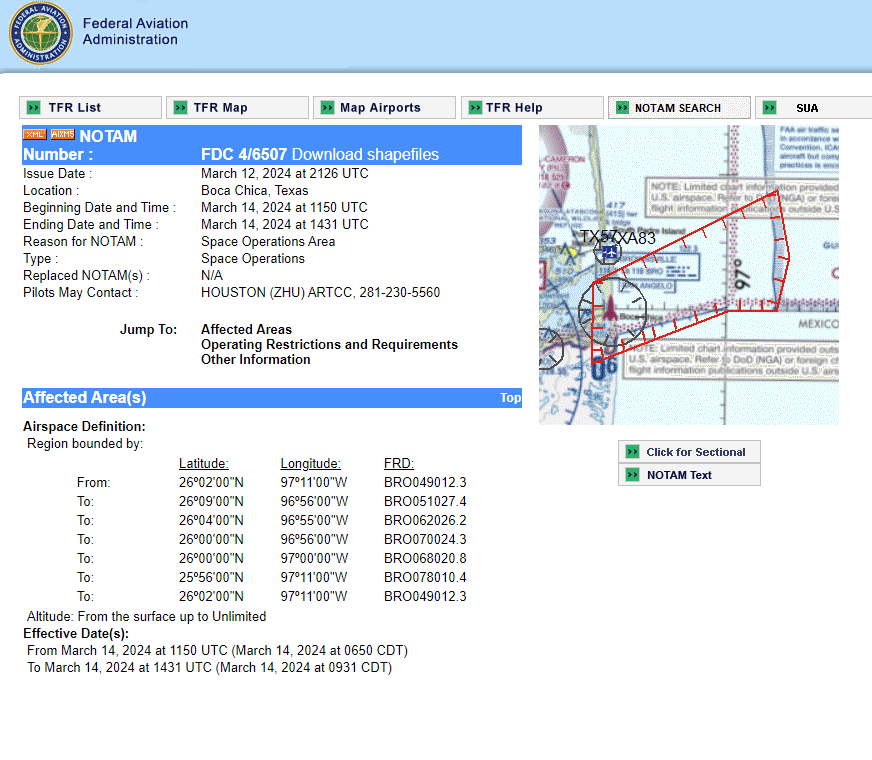Screen dimensions: 872x760
Task: Click the 'Latitude:' column header
Action: (x=204, y=463)
